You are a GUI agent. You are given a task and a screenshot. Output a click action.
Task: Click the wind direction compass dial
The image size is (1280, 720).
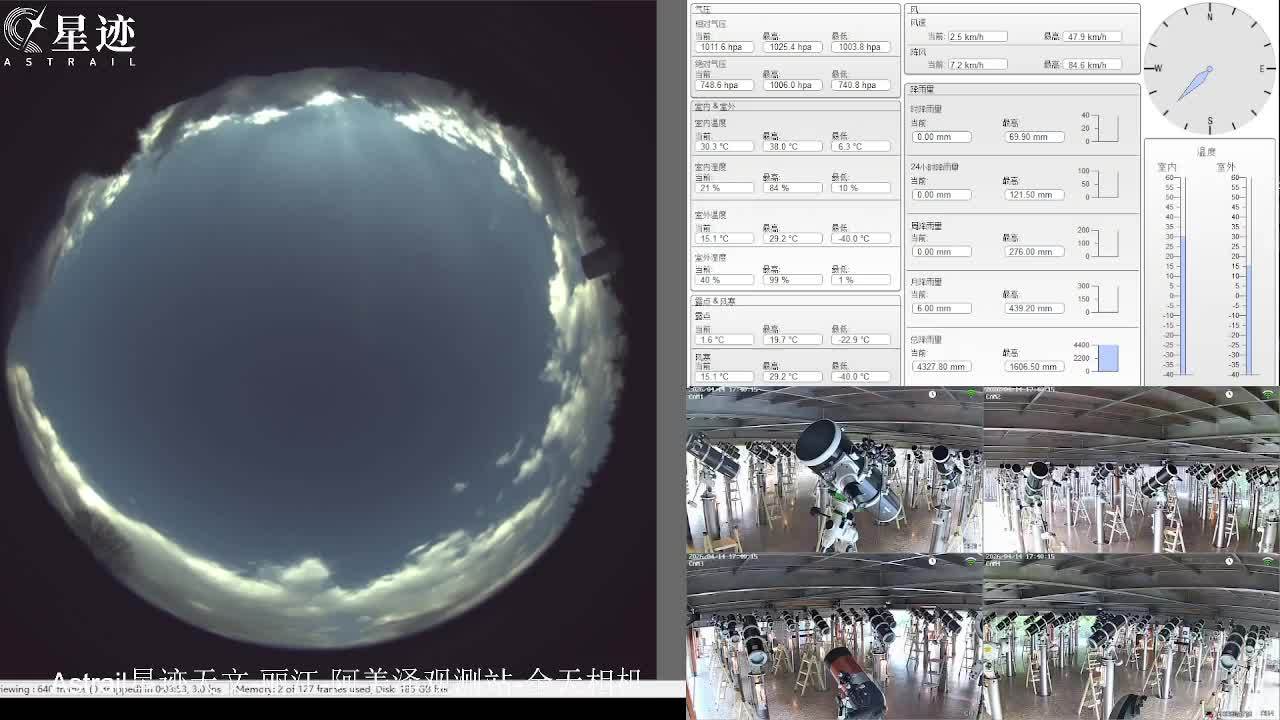[1209, 69]
